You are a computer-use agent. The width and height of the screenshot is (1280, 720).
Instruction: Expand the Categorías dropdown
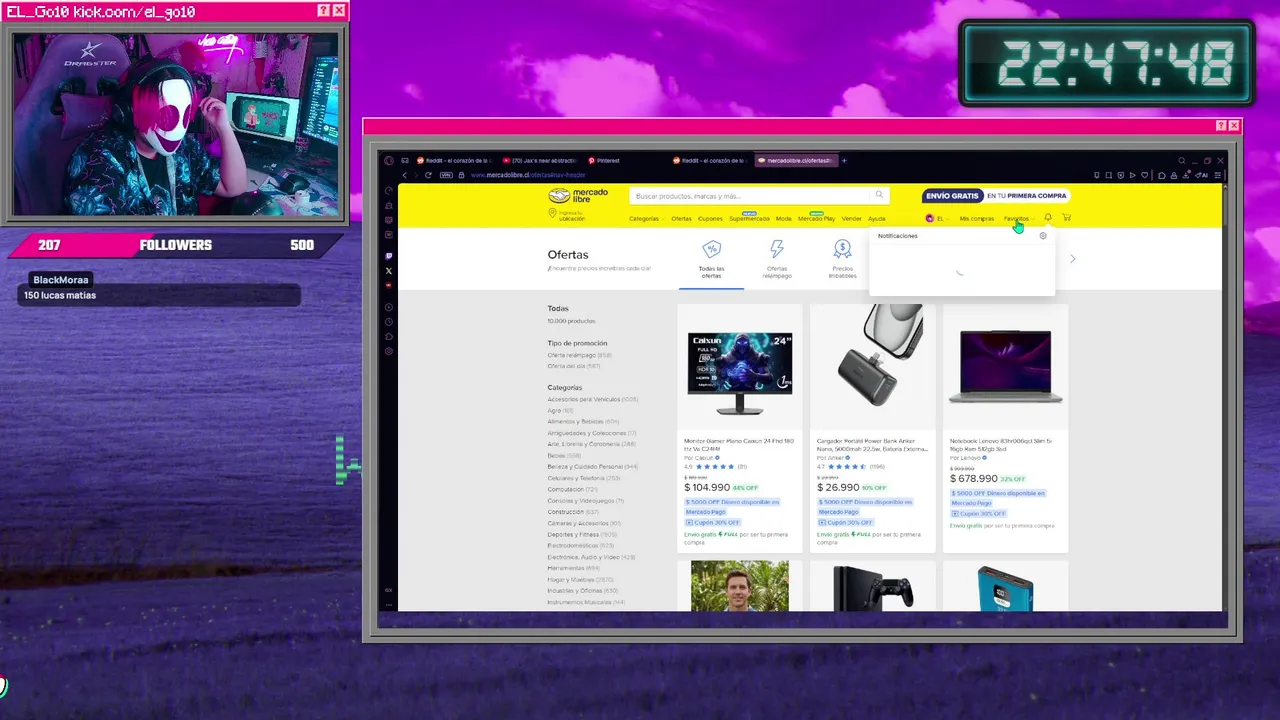[646, 219]
